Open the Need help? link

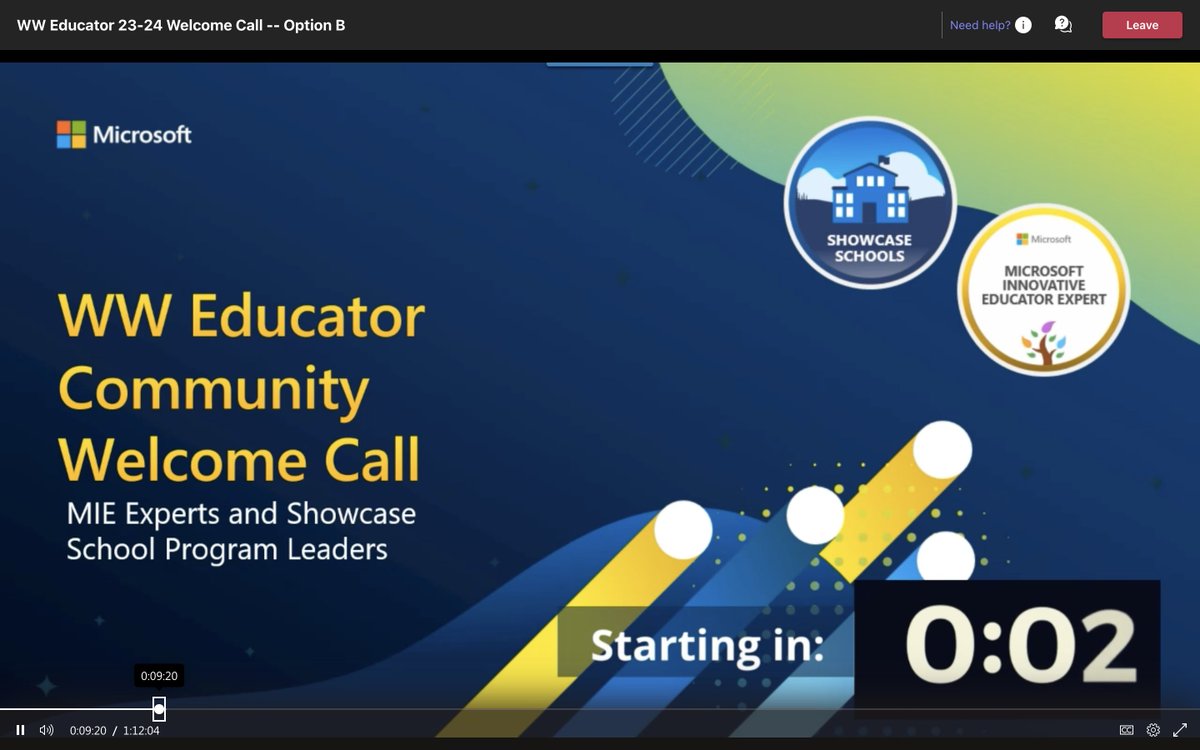980,25
